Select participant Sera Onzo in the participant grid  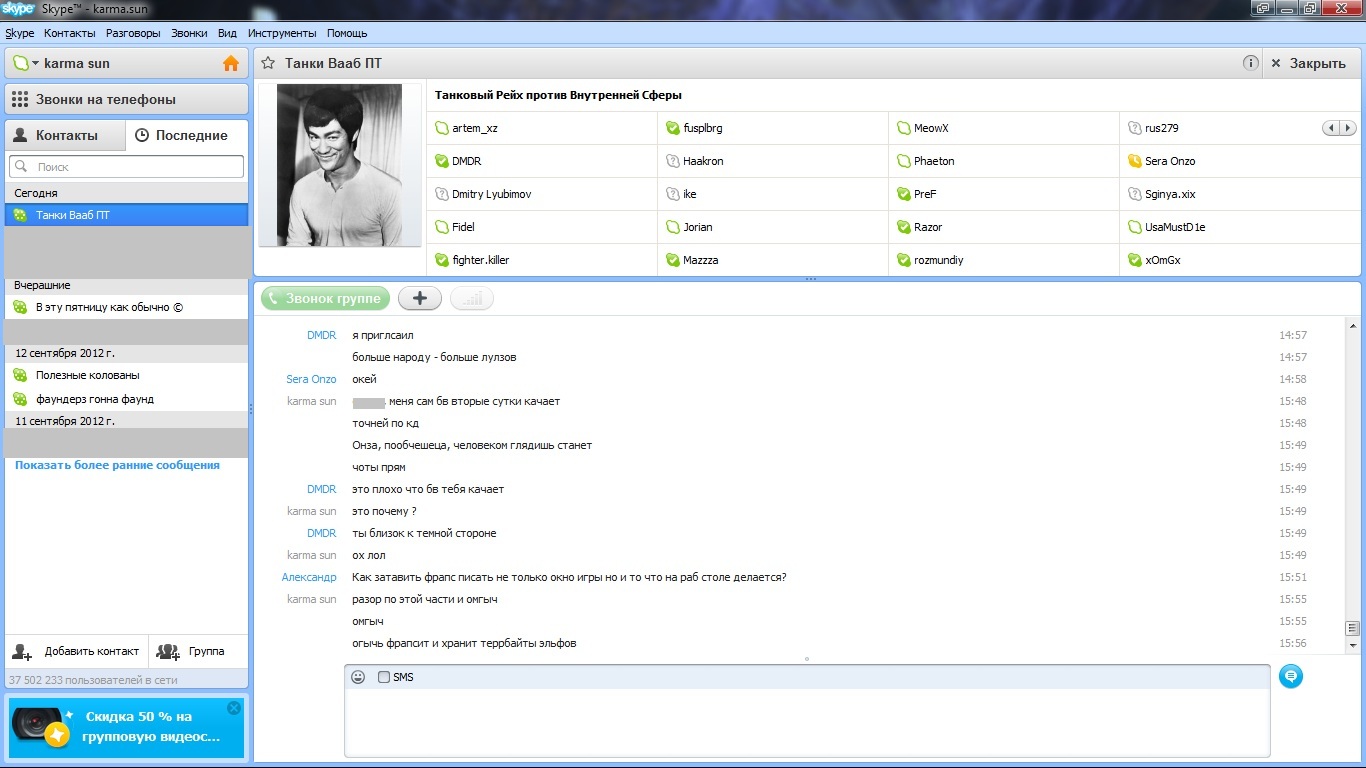click(1170, 161)
